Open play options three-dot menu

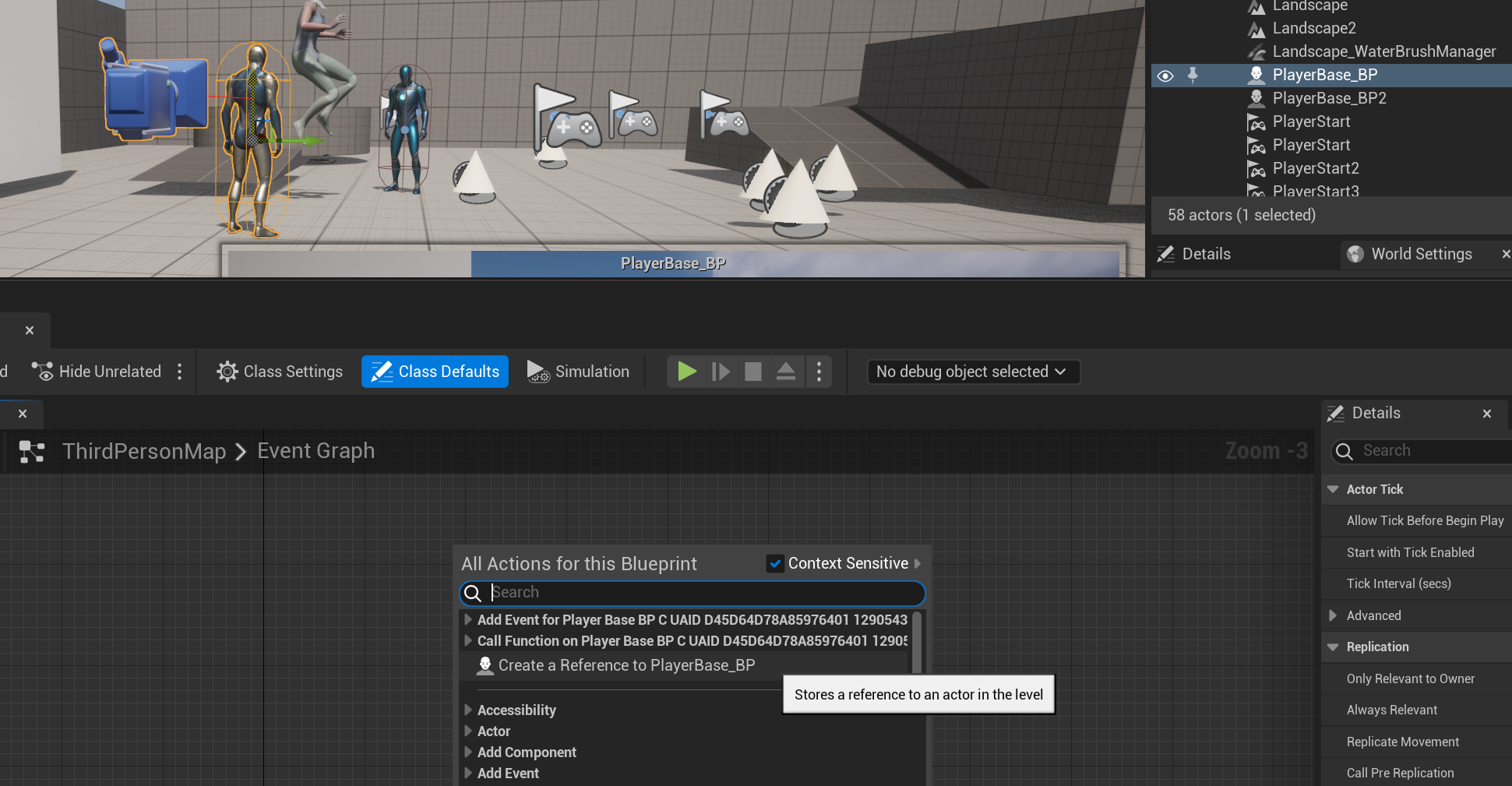click(x=819, y=372)
